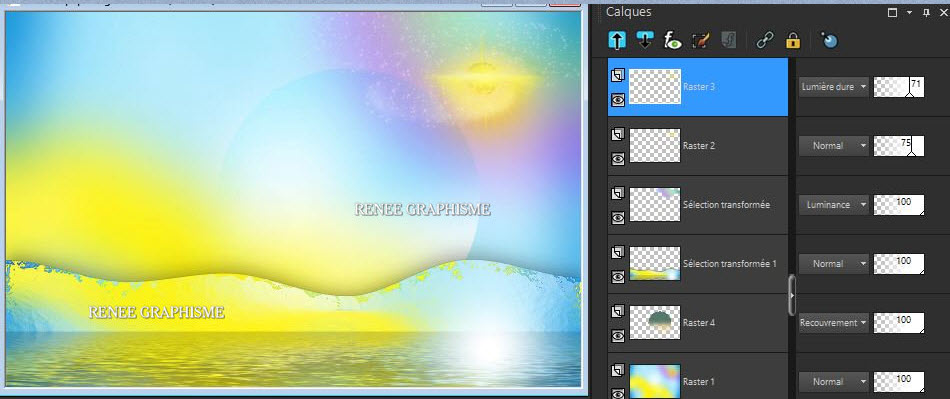
Task: Toggle visibility of Sélection transformée 1 layer
Action: point(618,277)
